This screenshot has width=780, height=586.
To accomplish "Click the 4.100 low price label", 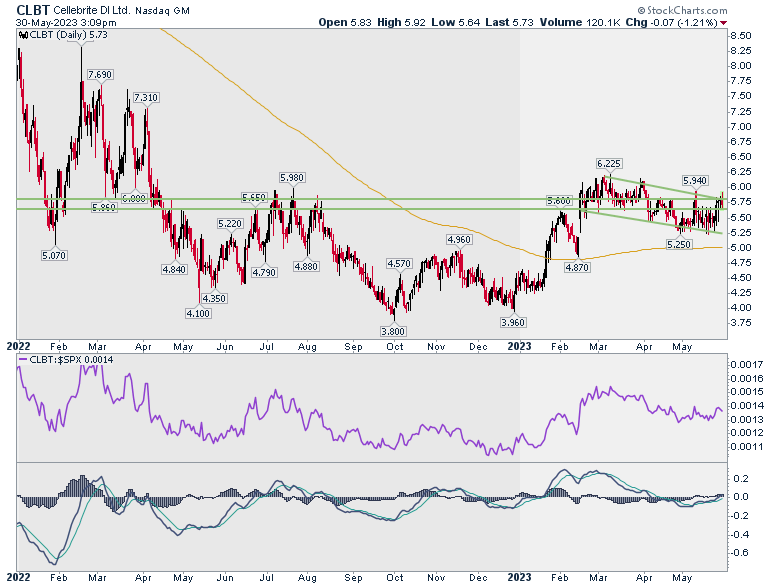I will [198, 313].
